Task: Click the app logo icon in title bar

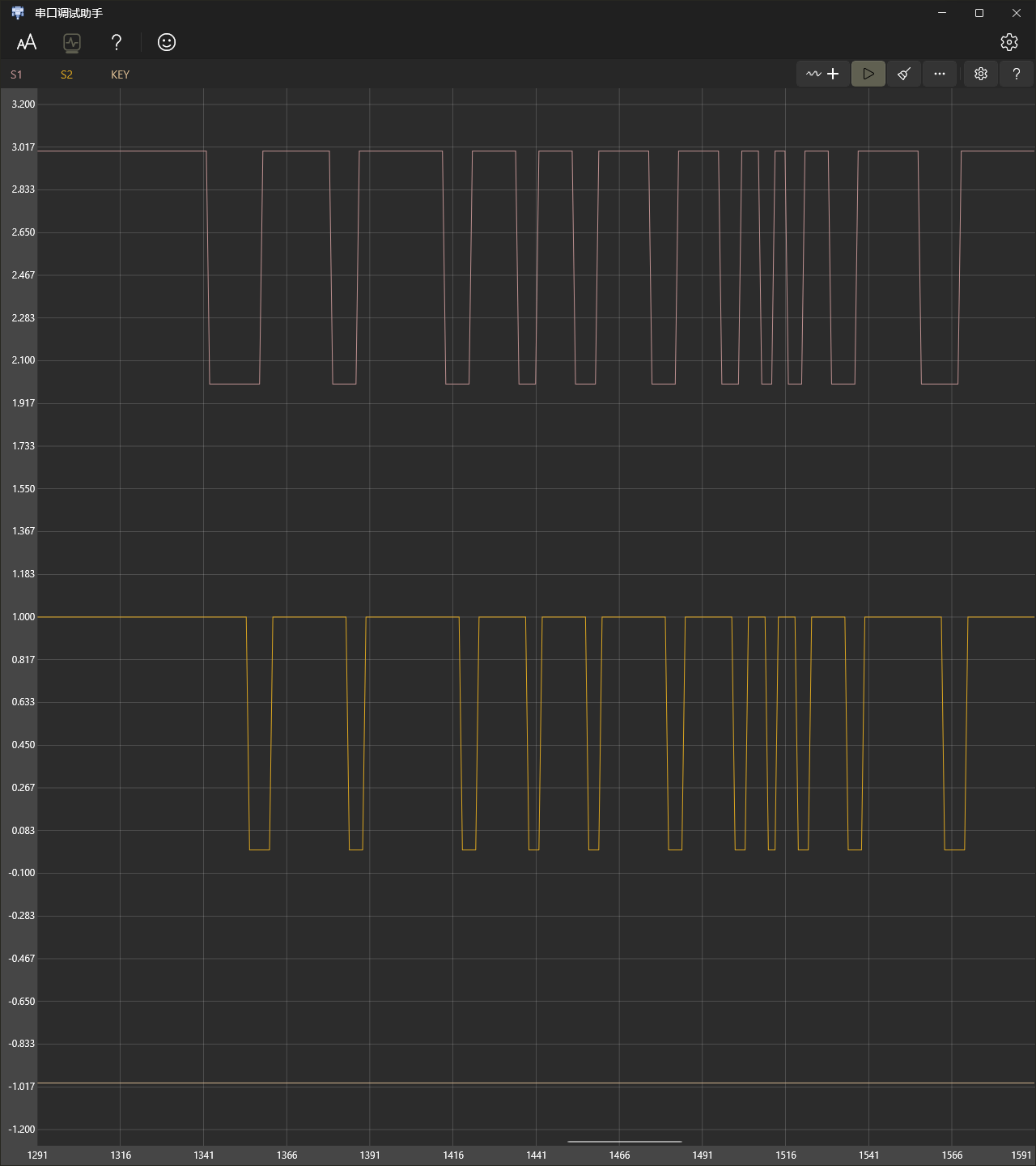Action: [x=18, y=13]
